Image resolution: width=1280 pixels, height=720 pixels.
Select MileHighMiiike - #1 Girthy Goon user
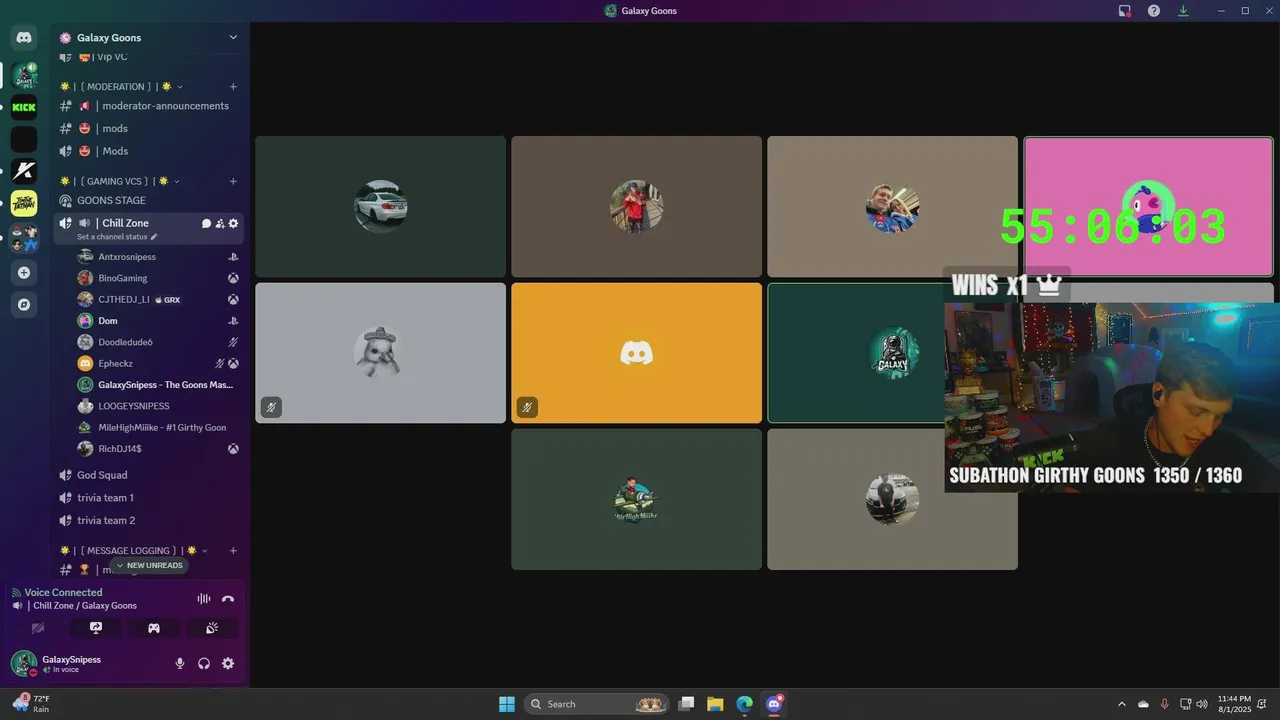point(157,427)
